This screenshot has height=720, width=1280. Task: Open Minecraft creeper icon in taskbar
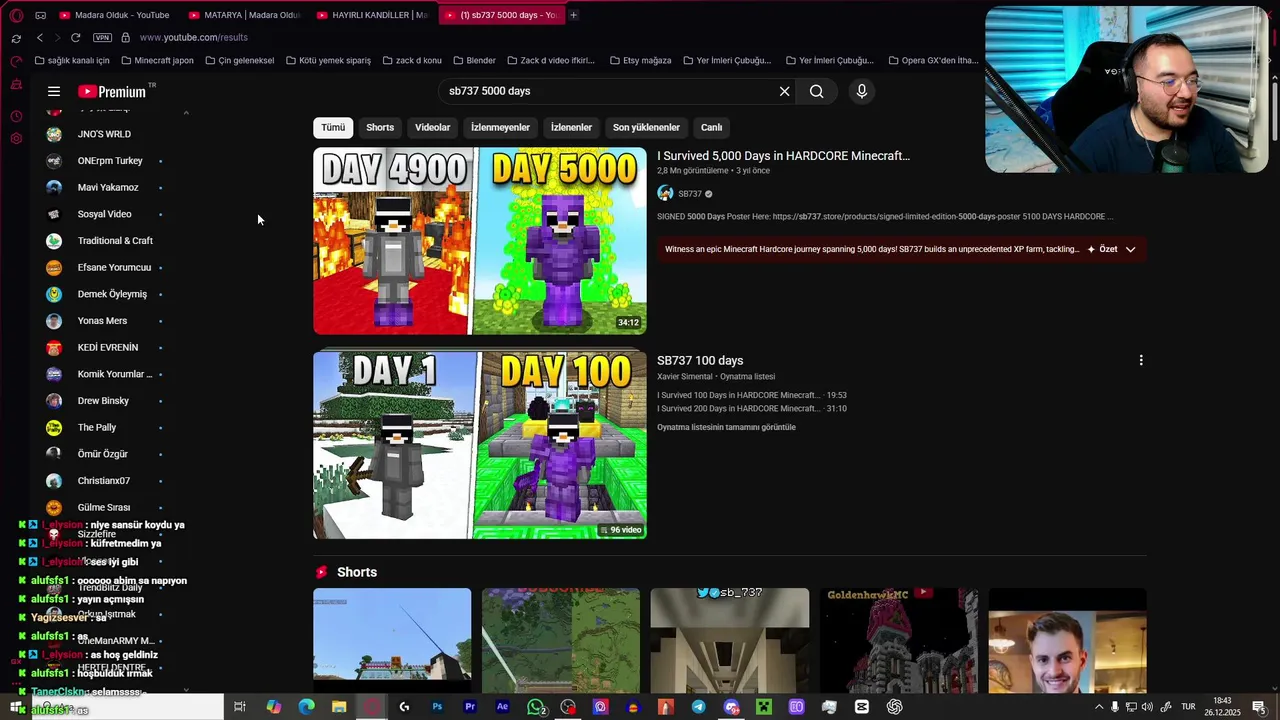pos(764,707)
